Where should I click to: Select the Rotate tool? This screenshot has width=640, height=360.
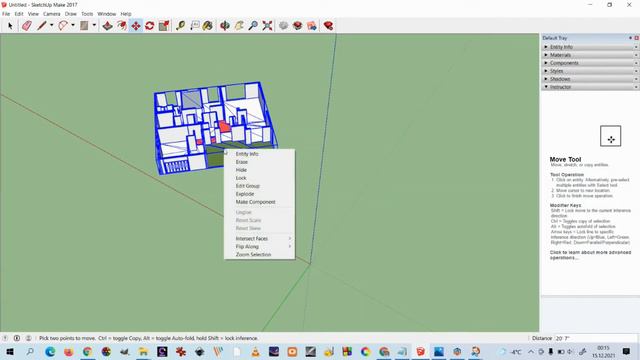point(150,26)
